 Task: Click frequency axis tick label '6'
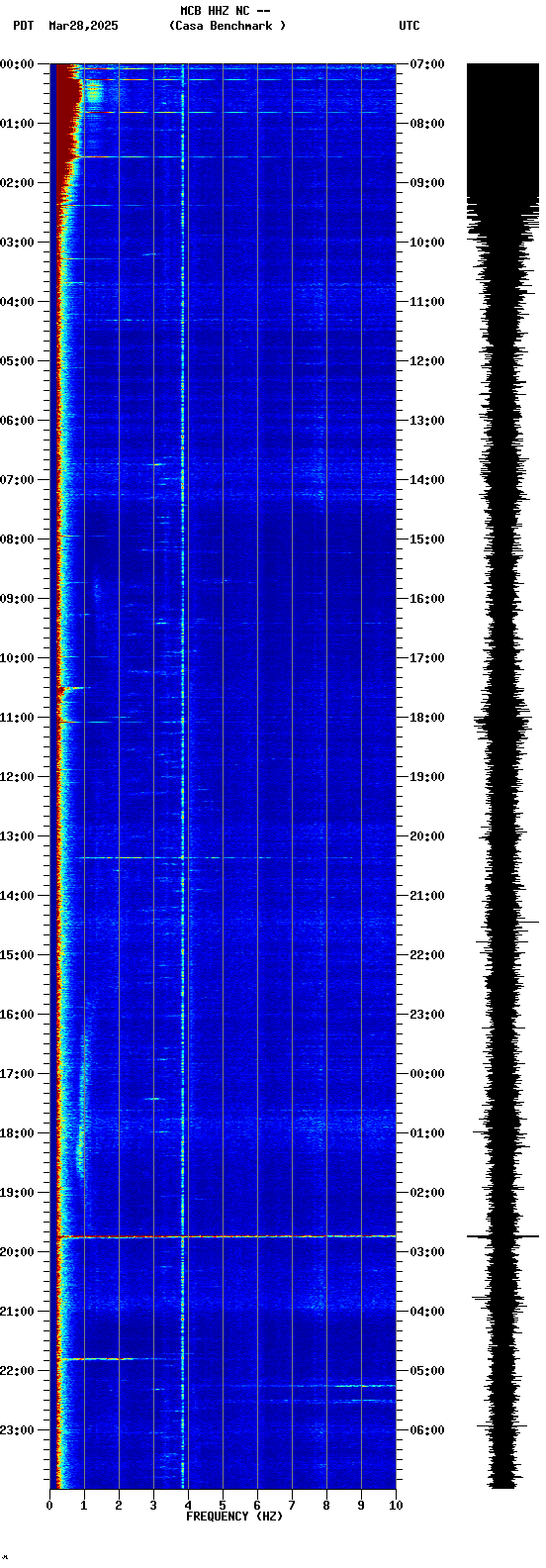(x=257, y=1506)
